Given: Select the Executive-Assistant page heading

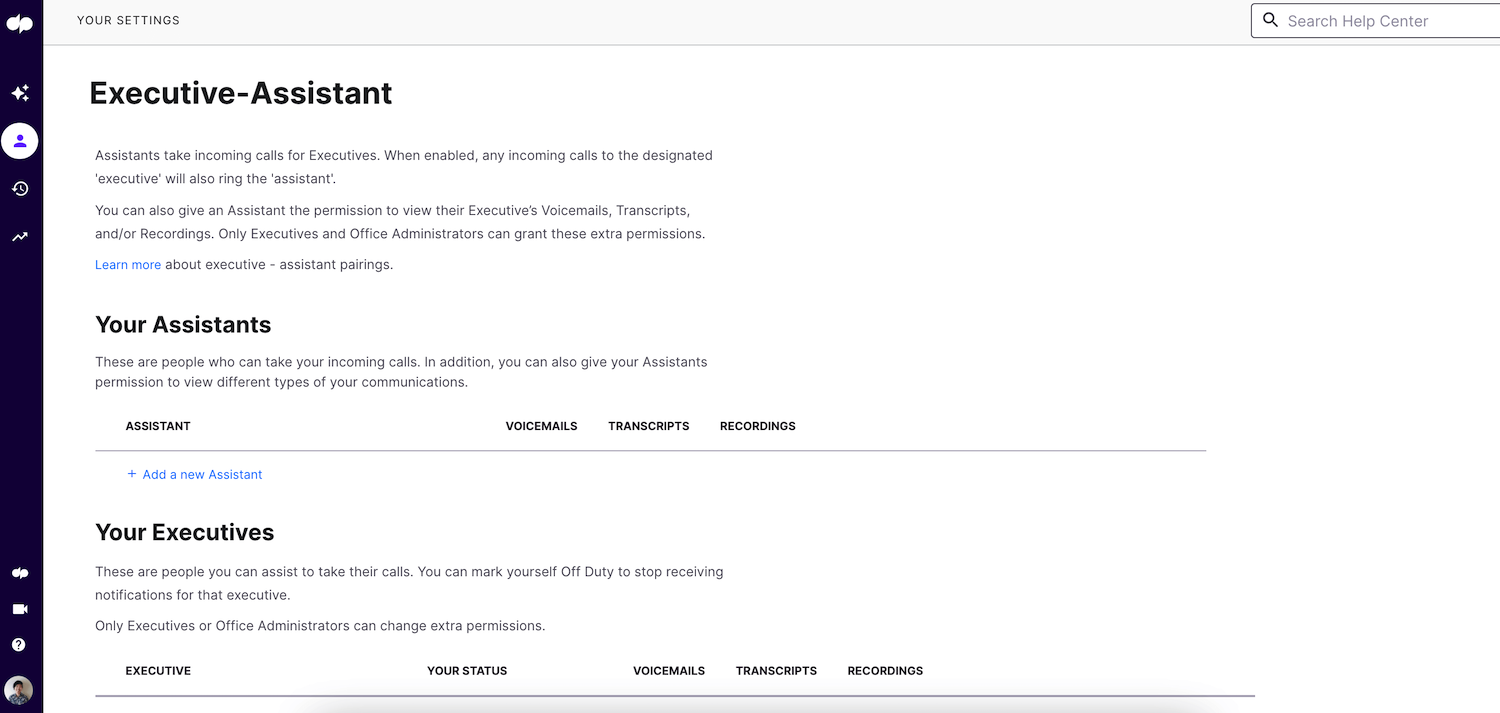Looking at the screenshot, I should point(240,92).
